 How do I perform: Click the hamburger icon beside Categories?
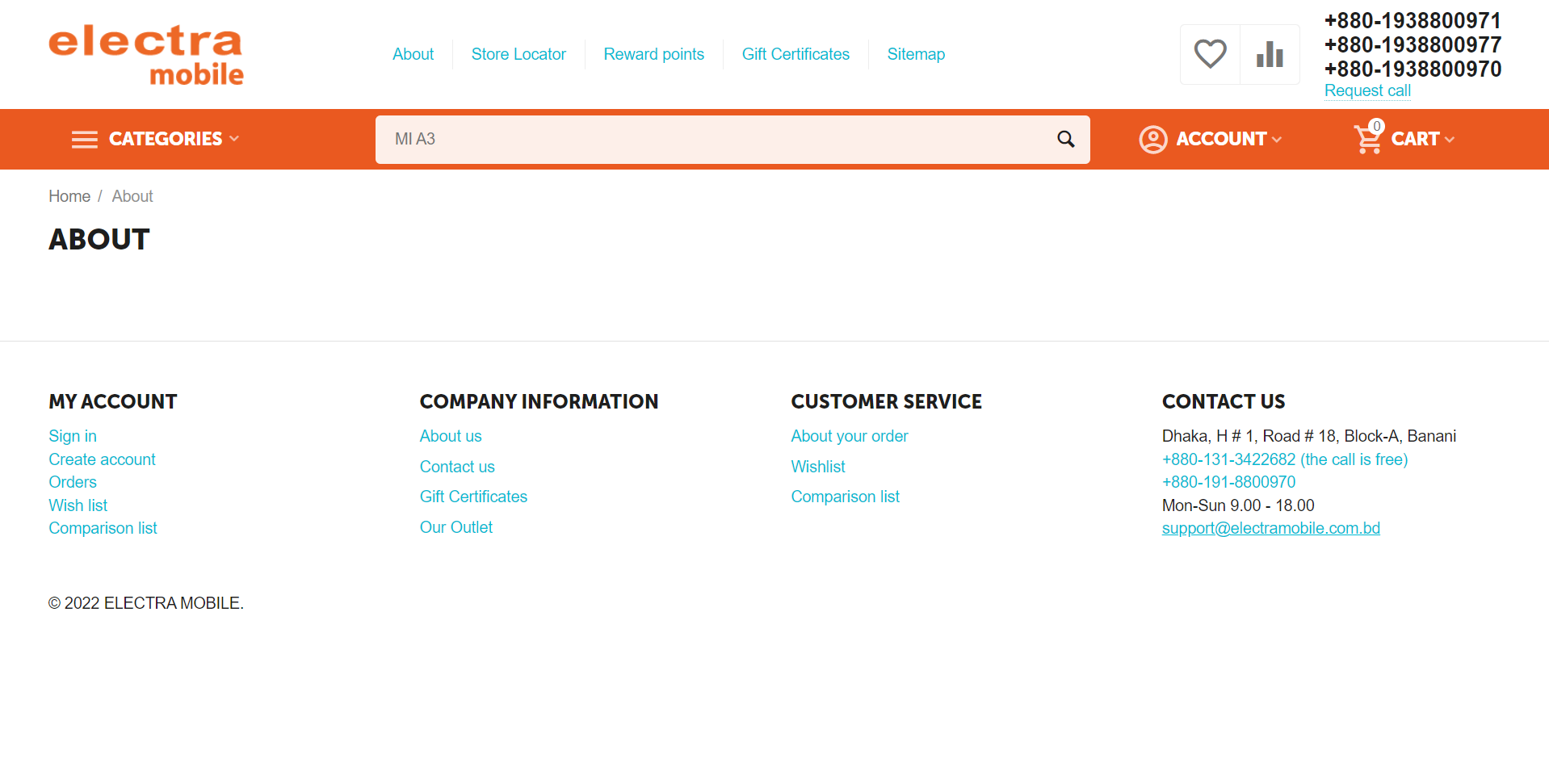click(84, 140)
